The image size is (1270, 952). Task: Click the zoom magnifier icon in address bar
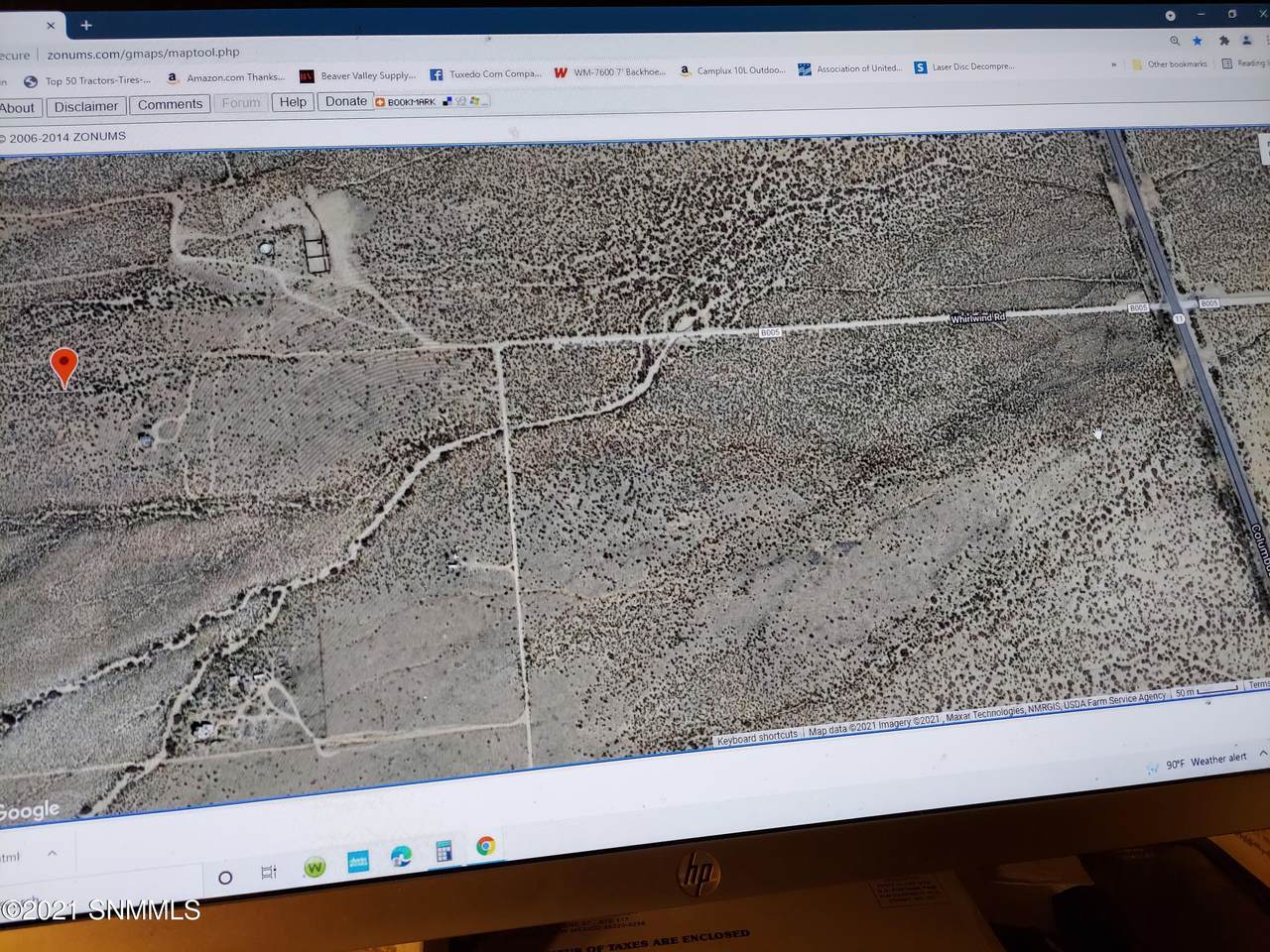tap(1175, 41)
